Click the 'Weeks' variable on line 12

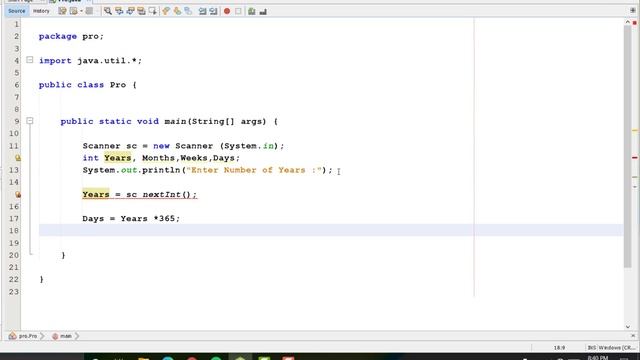(194, 158)
